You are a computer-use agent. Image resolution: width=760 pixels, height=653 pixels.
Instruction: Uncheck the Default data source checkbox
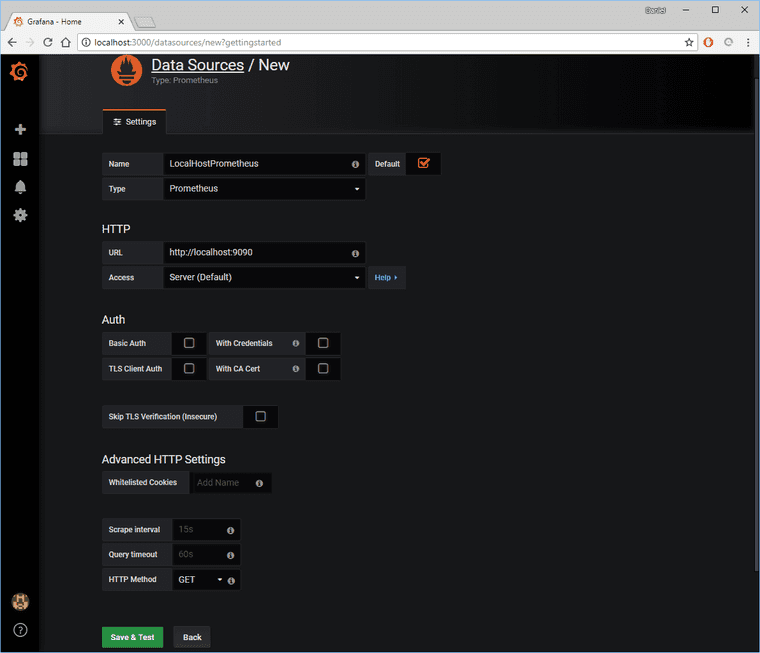tap(424, 163)
